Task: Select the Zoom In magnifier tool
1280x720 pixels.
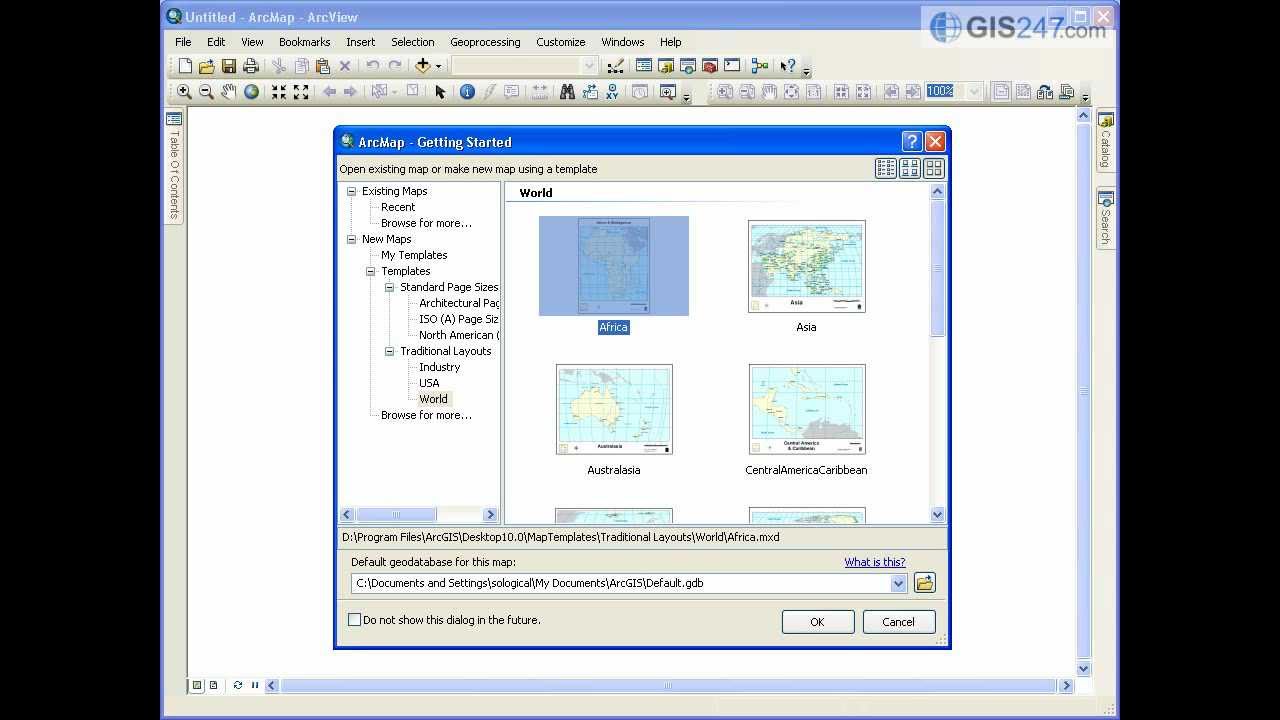Action: click(184, 92)
